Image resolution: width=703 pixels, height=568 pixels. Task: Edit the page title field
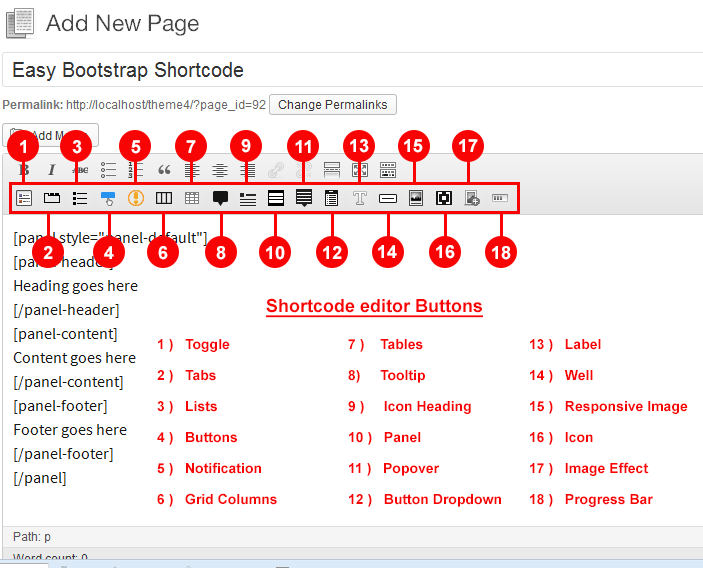click(352, 70)
